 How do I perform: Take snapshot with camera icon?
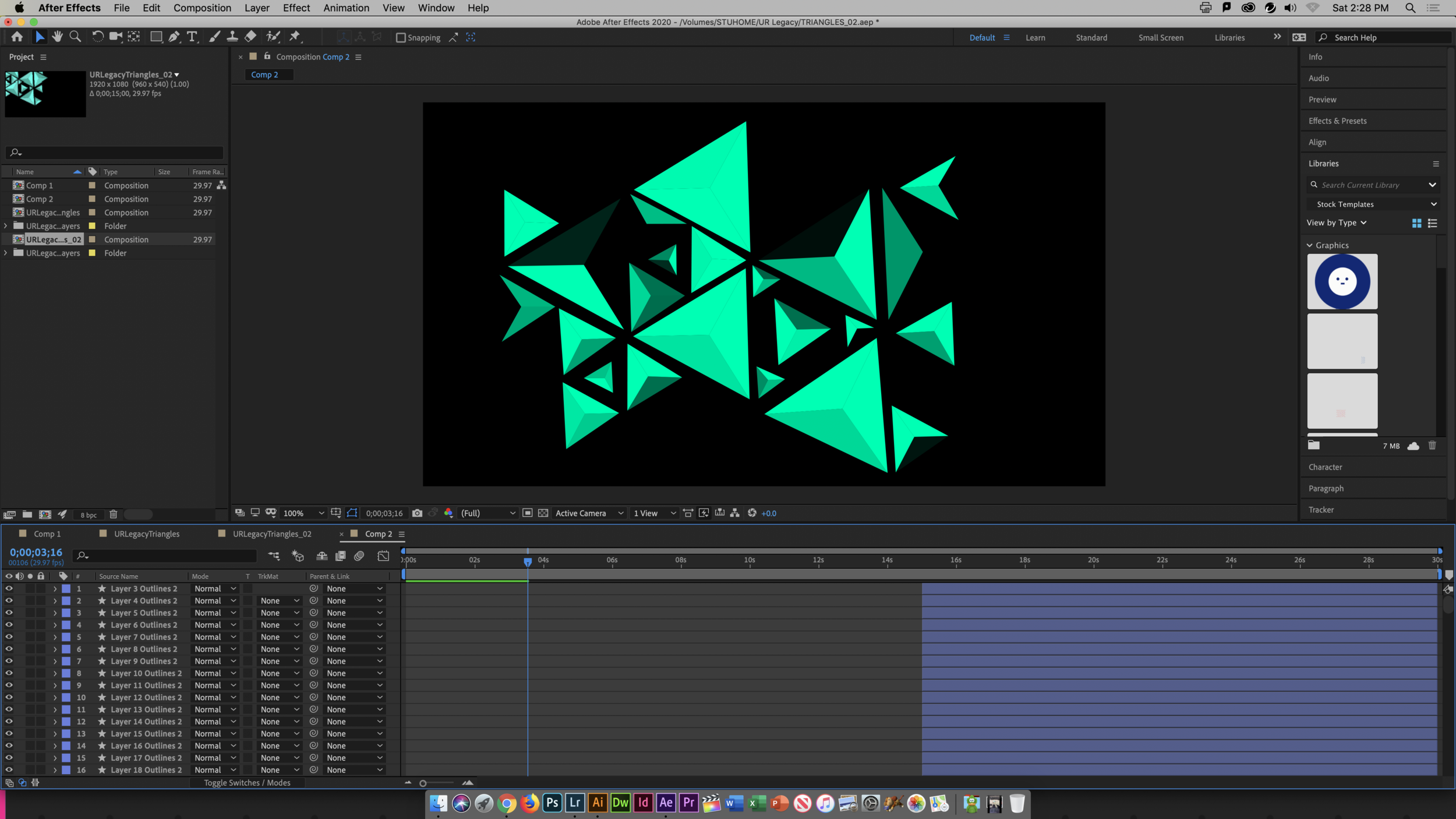[x=417, y=513]
